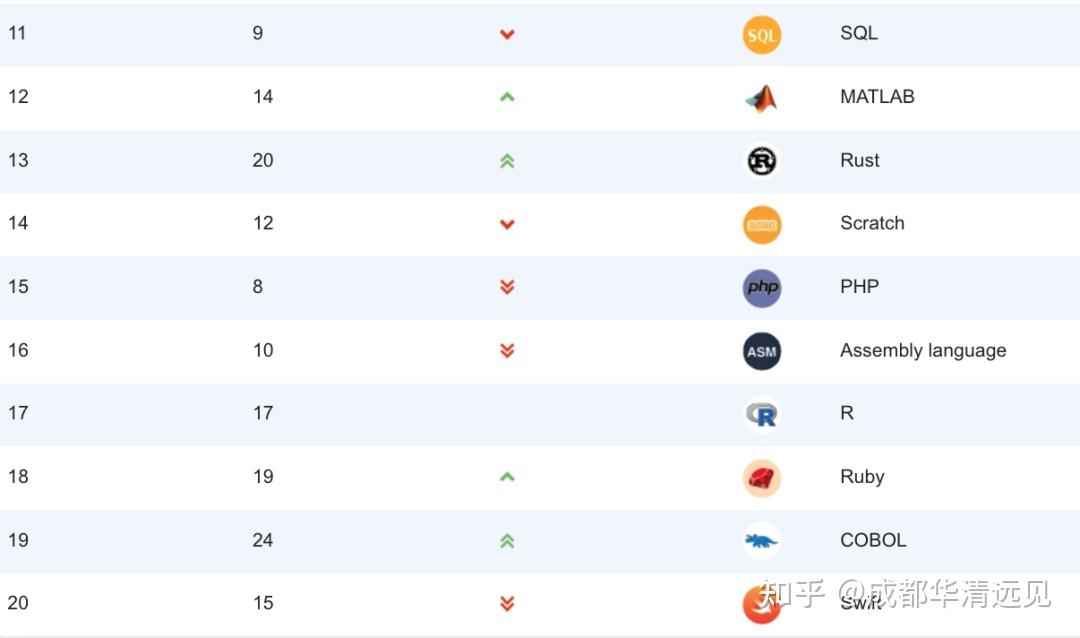Click rank number 13 in the Rust row
The height and width of the screenshot is (638, 1080).
tap(18, 160)
